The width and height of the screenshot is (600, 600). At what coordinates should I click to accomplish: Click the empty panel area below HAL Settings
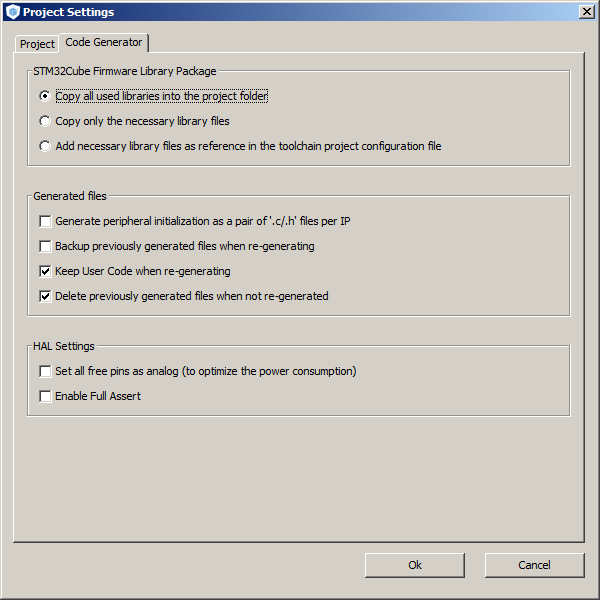coord(300,480)
